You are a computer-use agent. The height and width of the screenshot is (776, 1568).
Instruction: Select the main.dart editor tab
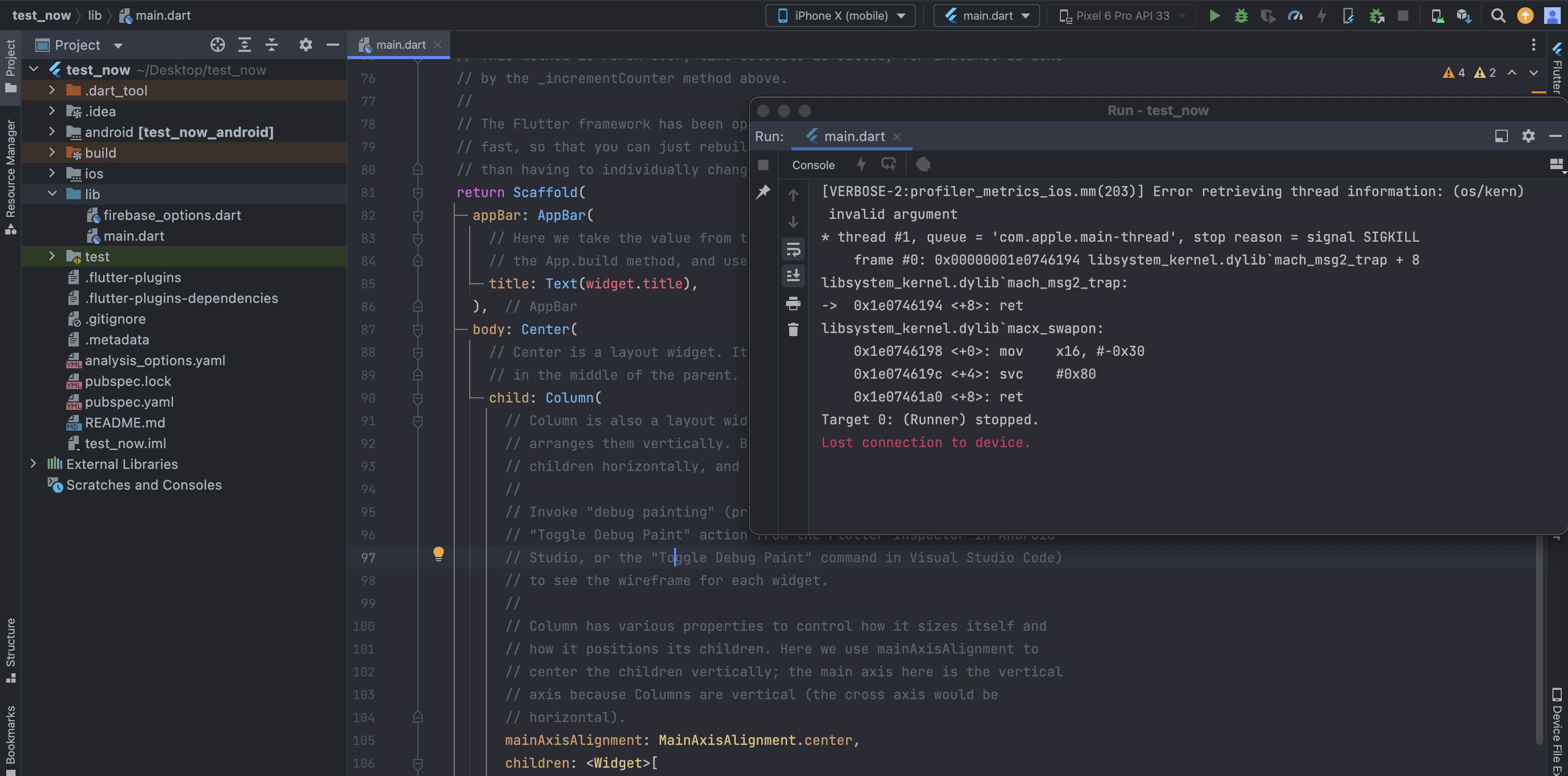[x=400, y=45]
